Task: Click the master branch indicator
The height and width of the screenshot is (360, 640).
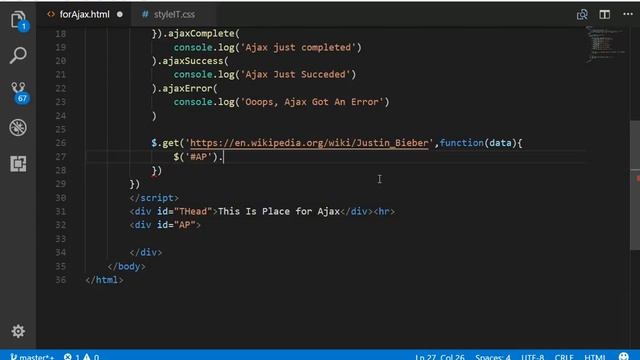Action: (32, 357)
